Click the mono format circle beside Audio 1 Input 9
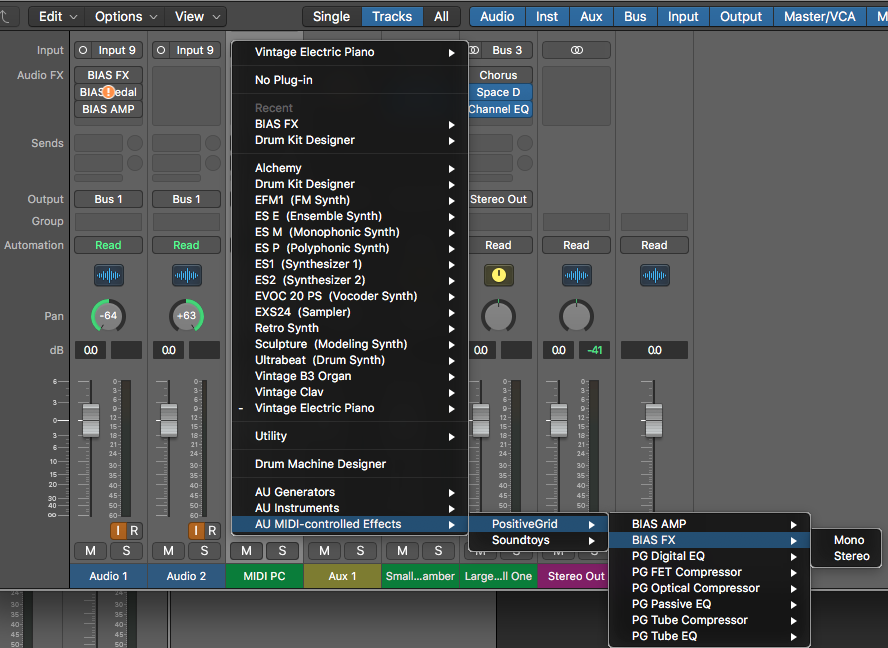This screenshot has width=888, height=648. pyautogui.click(x=83, y=50)
